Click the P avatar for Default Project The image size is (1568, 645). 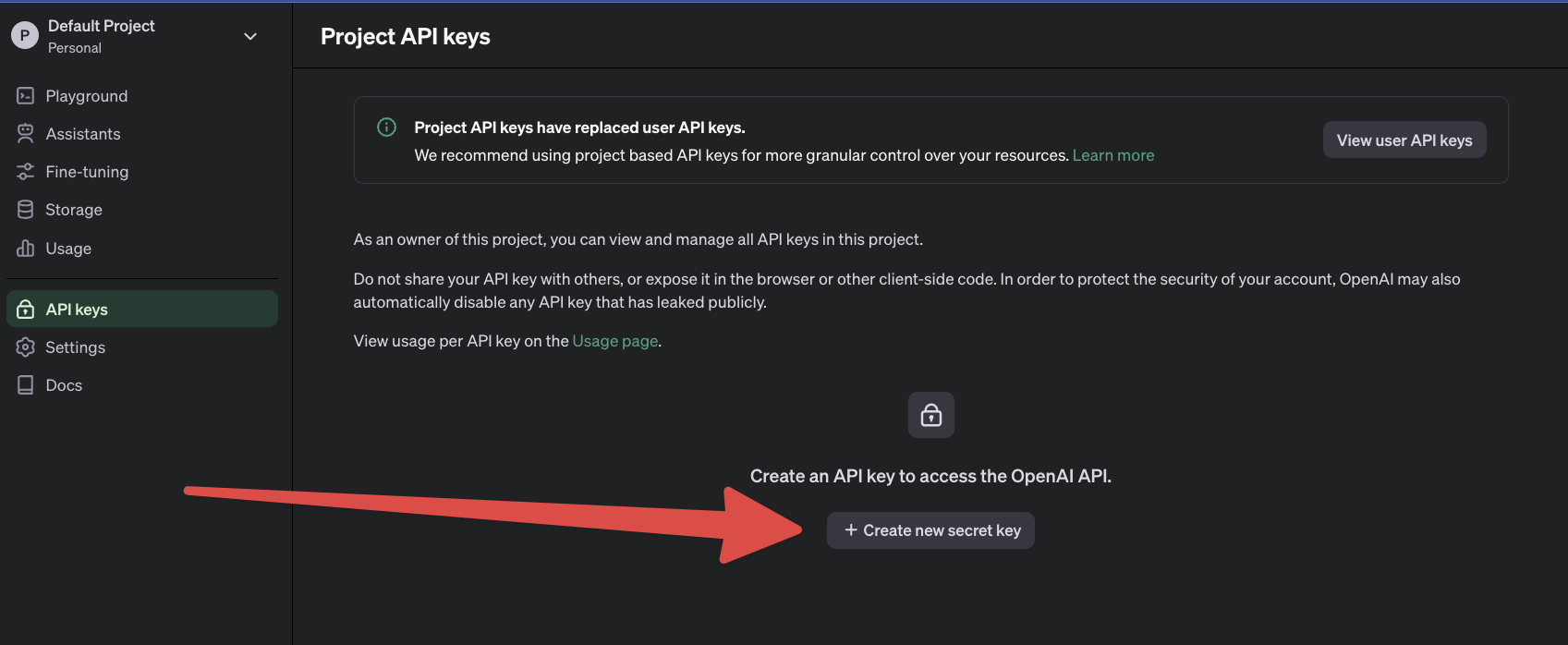(x=25, y=36)
